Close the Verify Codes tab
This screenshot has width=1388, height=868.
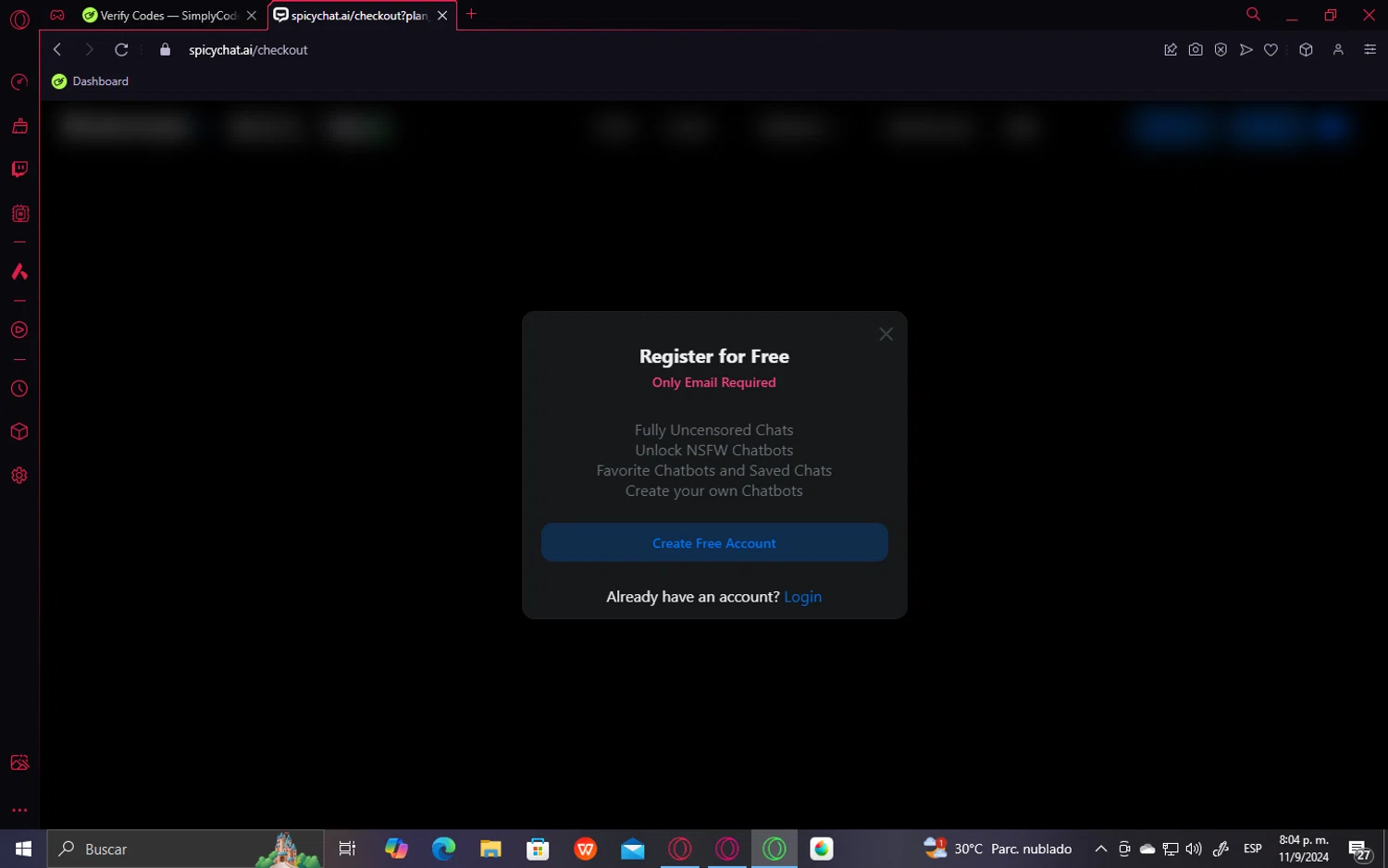[252, 16]
